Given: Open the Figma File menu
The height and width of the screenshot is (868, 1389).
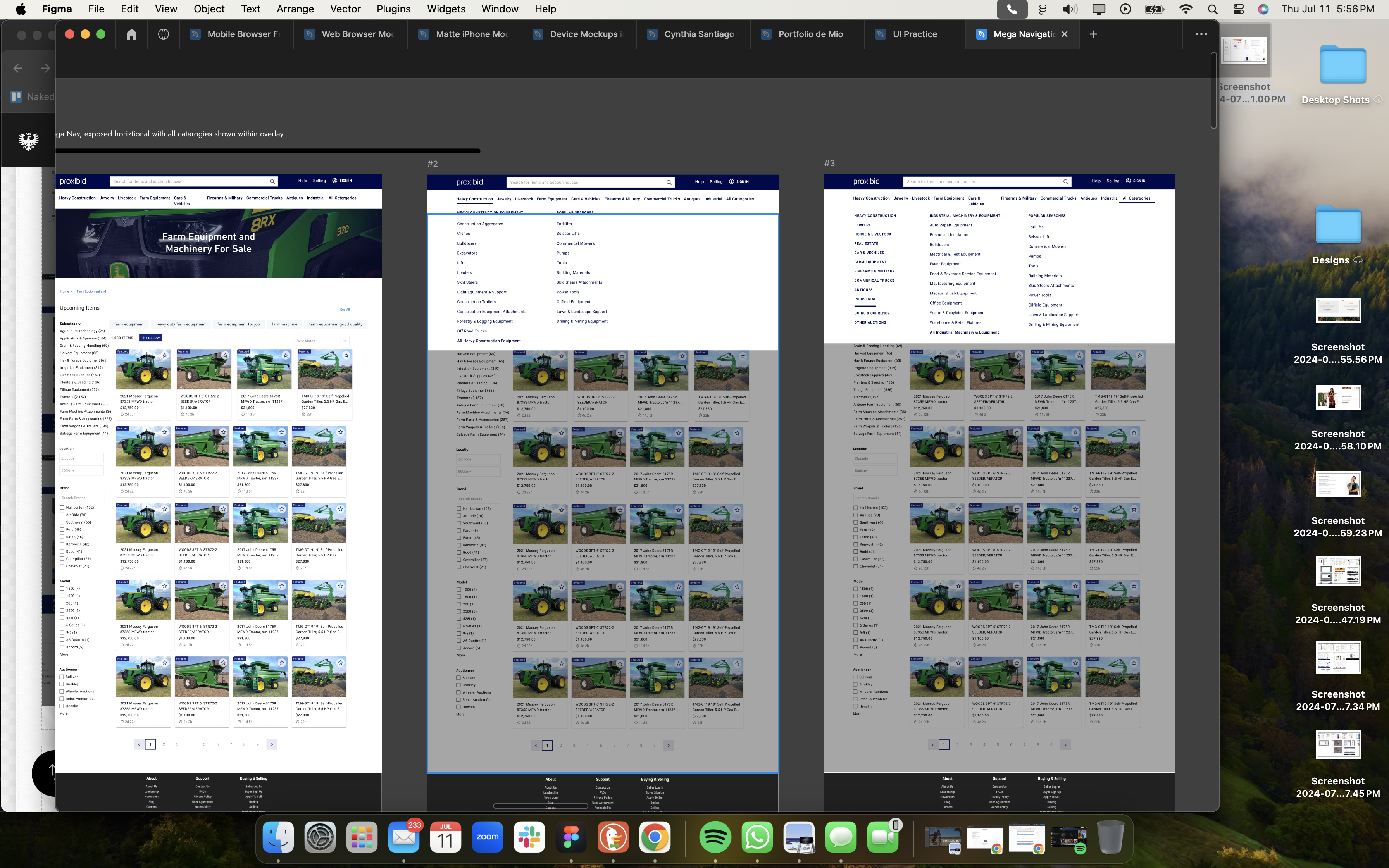Looking at the screenshot, I should (96, 9).
